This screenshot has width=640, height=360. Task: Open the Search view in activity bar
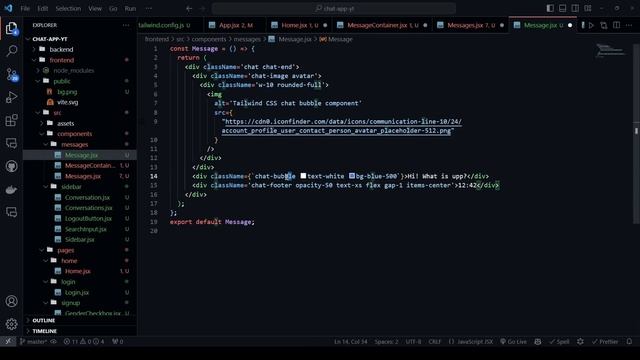(11, 51)
